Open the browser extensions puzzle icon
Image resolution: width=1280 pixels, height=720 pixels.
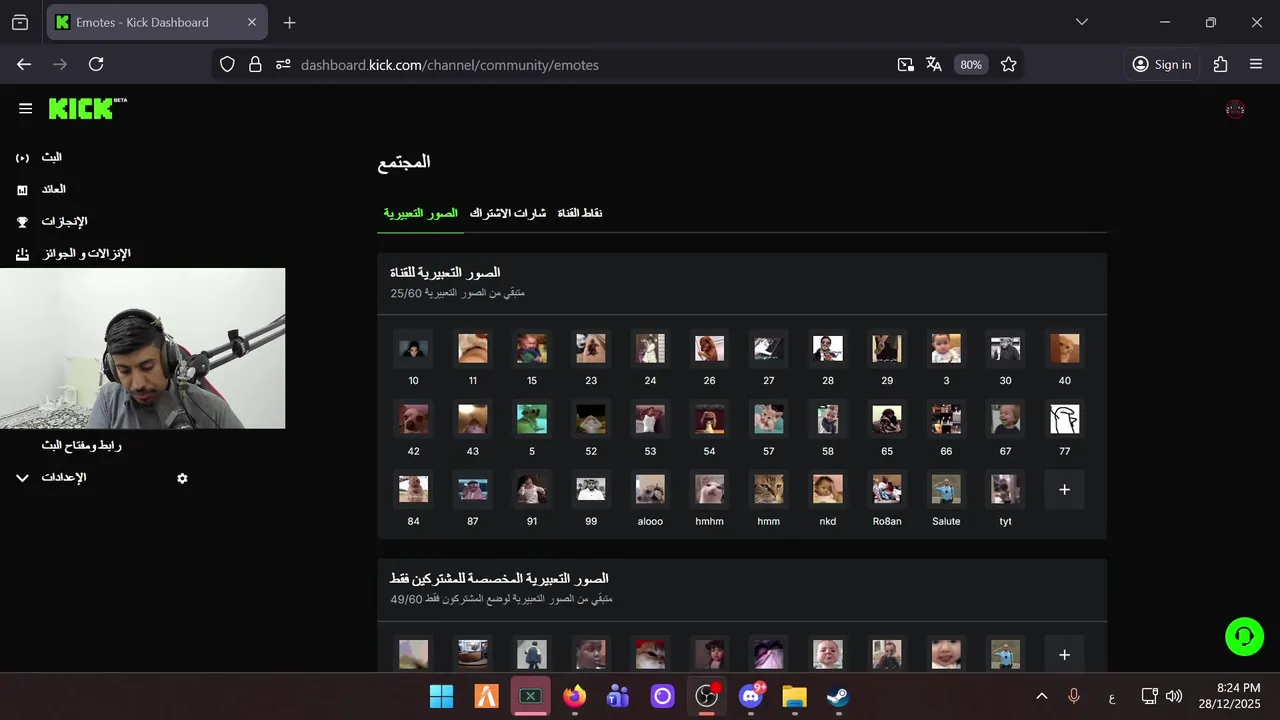(1220, 64)
